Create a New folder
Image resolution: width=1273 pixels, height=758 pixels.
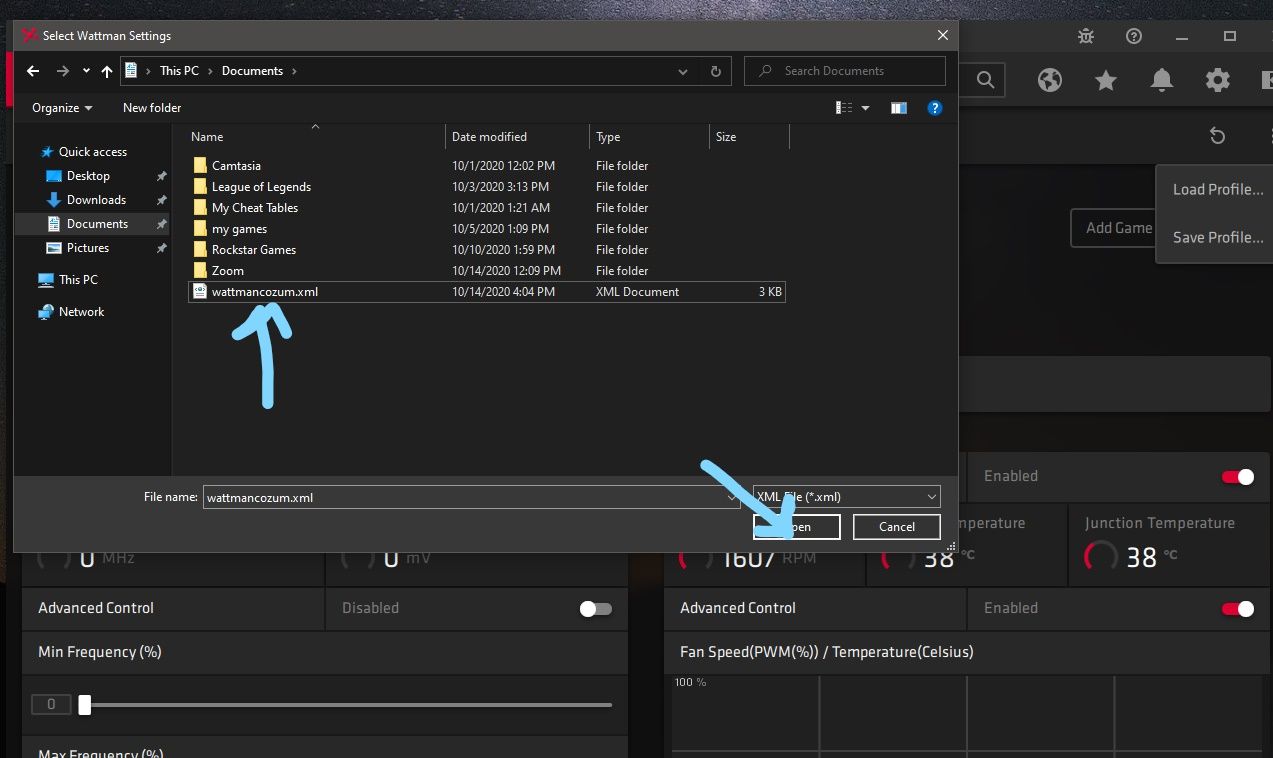(x=152, y=107)
